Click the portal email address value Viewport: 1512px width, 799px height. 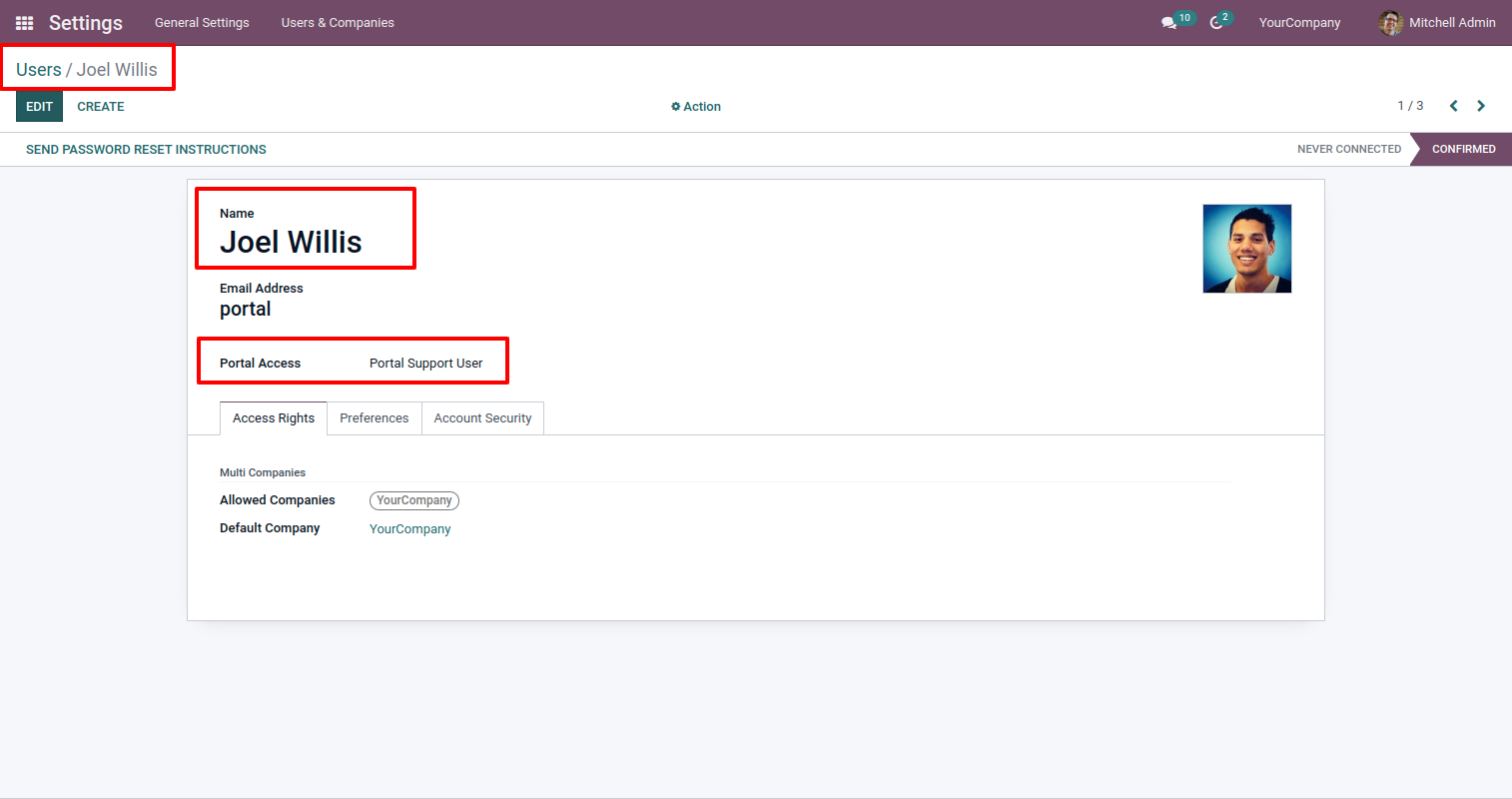click(246, 310)
